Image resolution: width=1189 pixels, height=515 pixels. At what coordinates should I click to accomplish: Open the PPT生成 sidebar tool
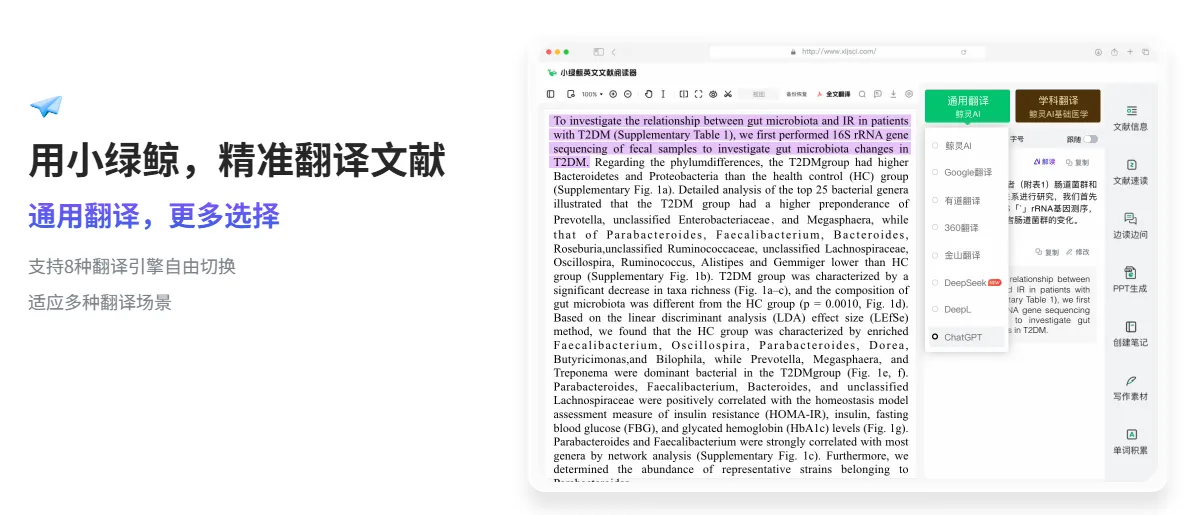point(1130,278)
